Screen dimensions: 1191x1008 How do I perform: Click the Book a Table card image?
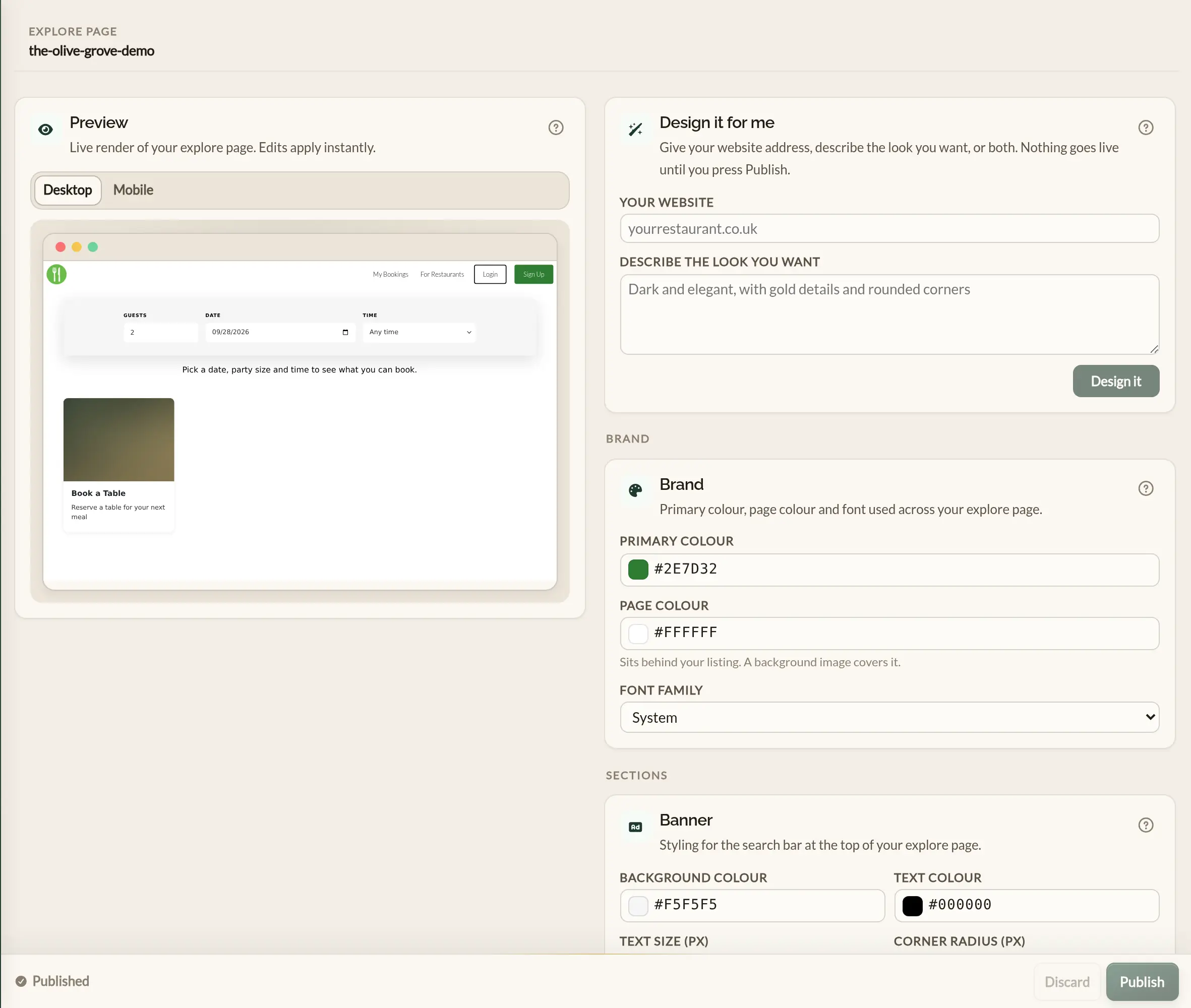pyautogui.click(x=118, y=439)
